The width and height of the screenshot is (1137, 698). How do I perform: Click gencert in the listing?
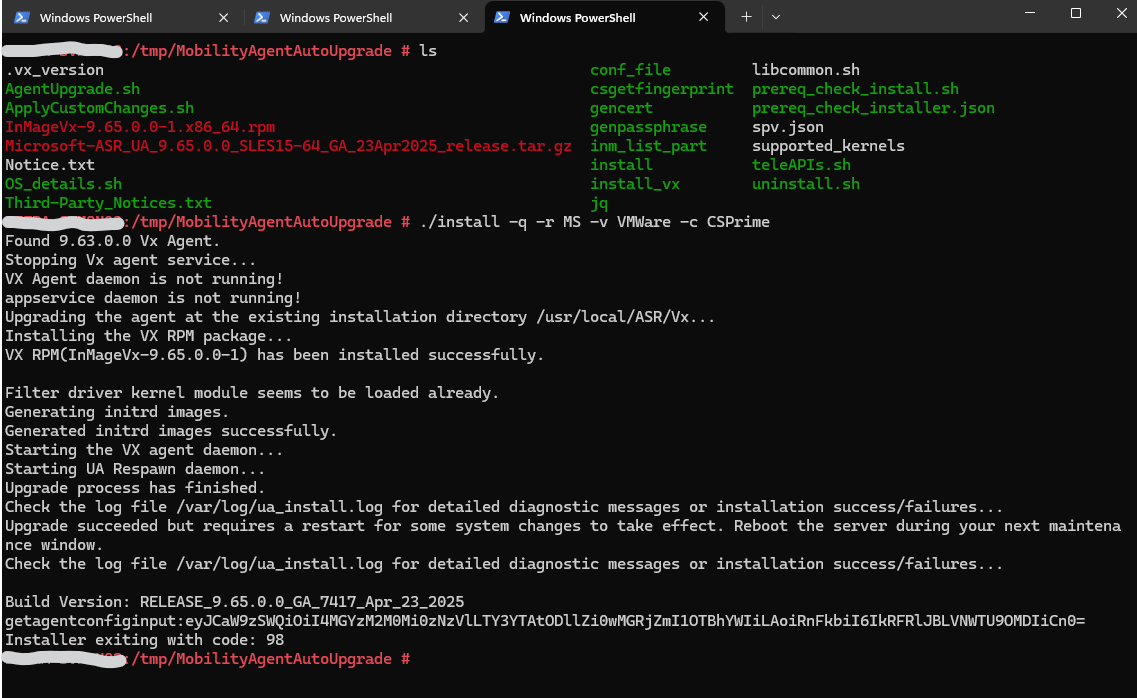[x=621, y=108]
